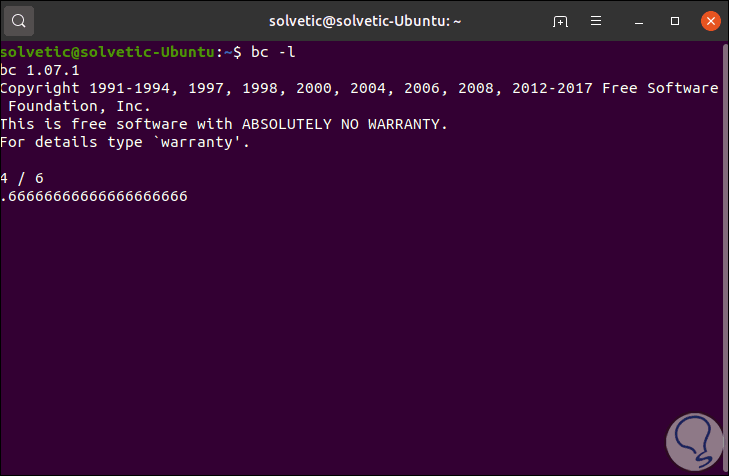Click the green prompt solvetic@solvetic-Ubuntu
The image size is (729, 476).
107,52
